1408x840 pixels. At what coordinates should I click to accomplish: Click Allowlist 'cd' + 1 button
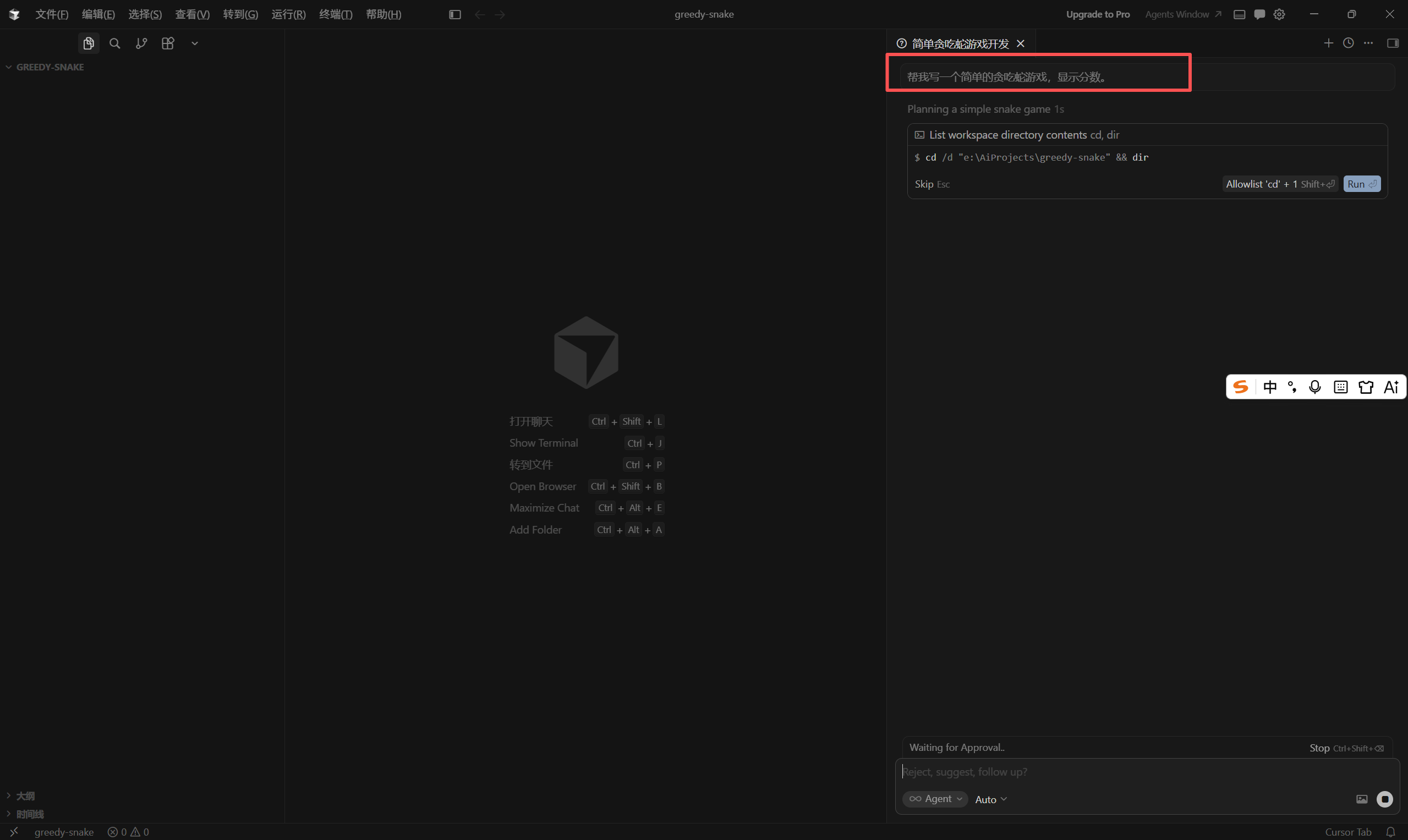pos(1279,184)
